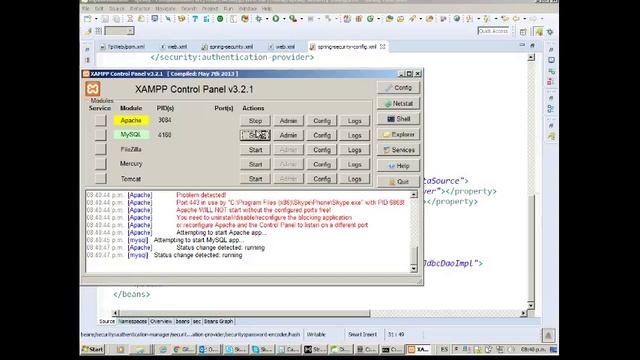Click the Open Perspective icon beside Quick Access
The height and width of the screenshot is (360, 640).
click(x=523, y=31)
